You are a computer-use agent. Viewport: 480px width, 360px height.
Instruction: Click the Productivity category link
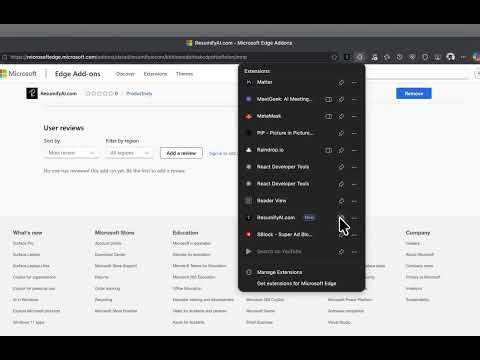point(139,93)
